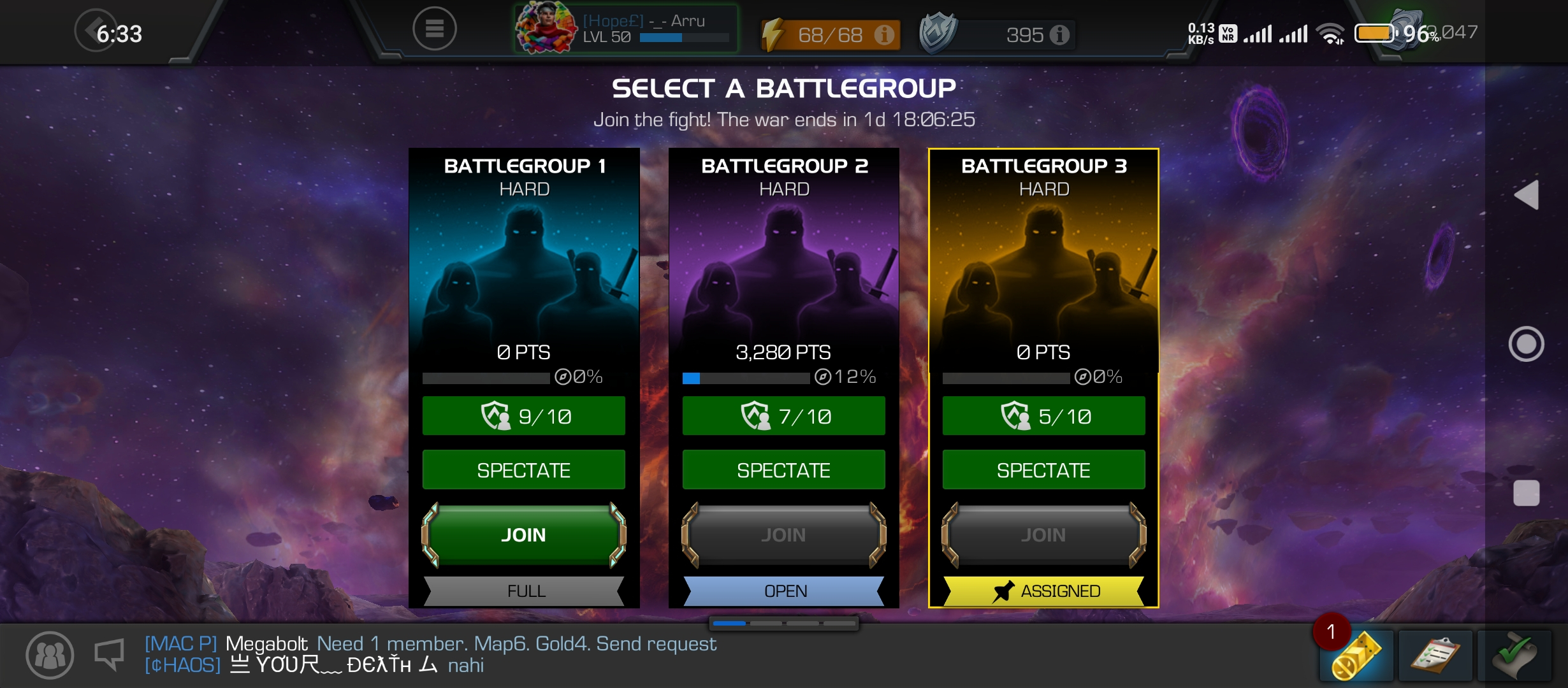Tap the energy info icon beside 68/68
The width and height of the screenshot is (1568, 688).
click(884, 35)
